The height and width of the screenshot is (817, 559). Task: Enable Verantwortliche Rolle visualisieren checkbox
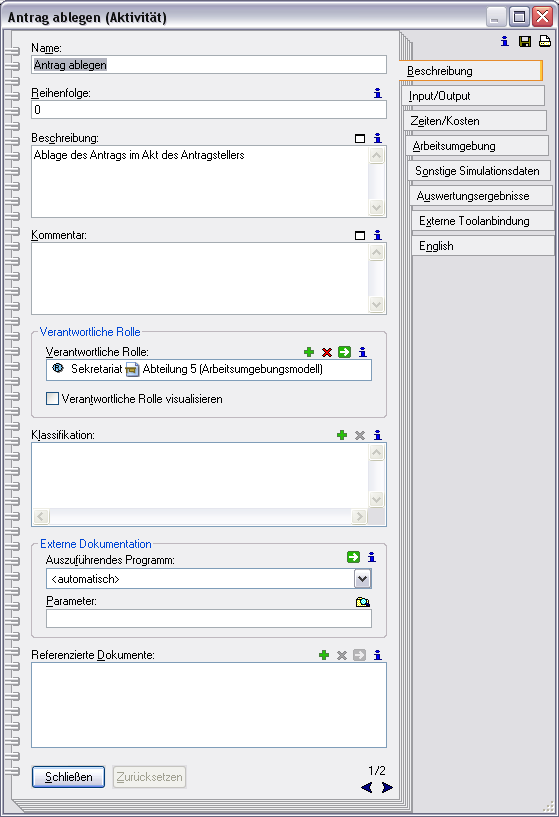tap(52, 399)
